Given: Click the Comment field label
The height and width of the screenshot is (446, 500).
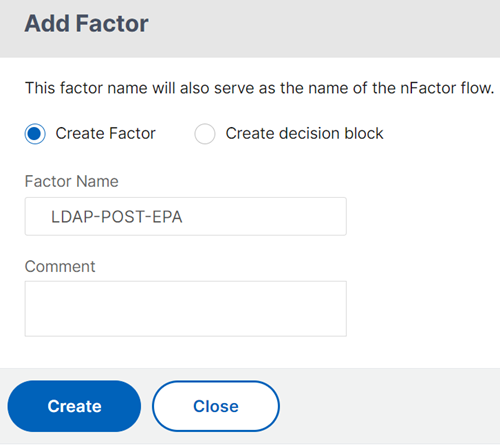Looking at the screenshot, I should 60,266.
